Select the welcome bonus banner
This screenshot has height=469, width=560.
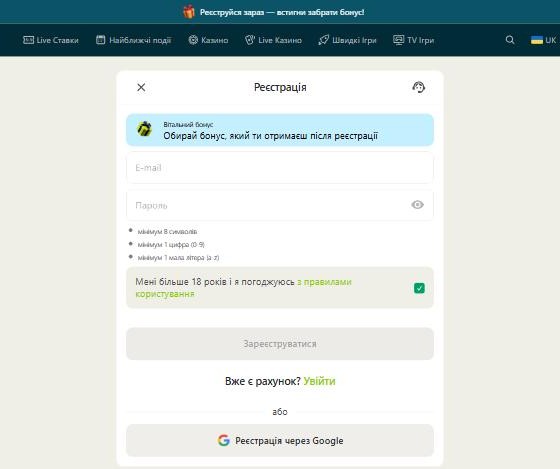(x=280, y=130)
